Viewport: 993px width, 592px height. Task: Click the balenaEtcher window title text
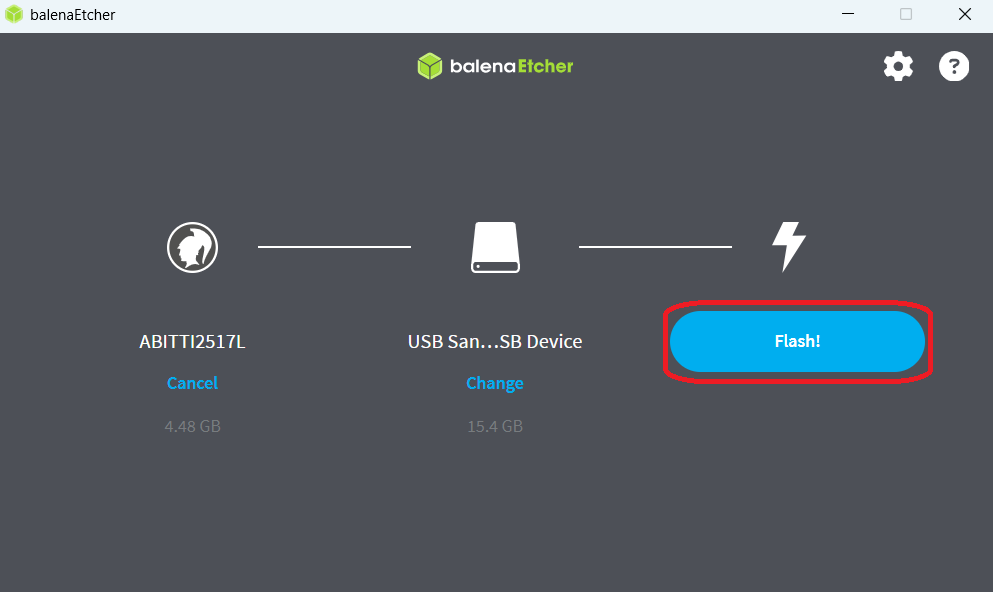pos(73,14)
